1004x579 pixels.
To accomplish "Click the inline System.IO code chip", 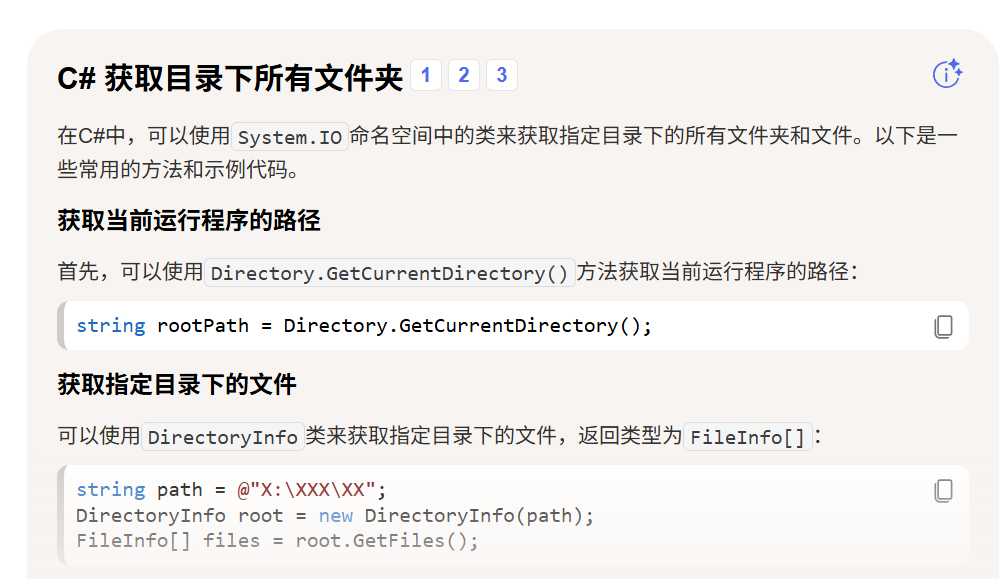I will click(x=290, y=136).
